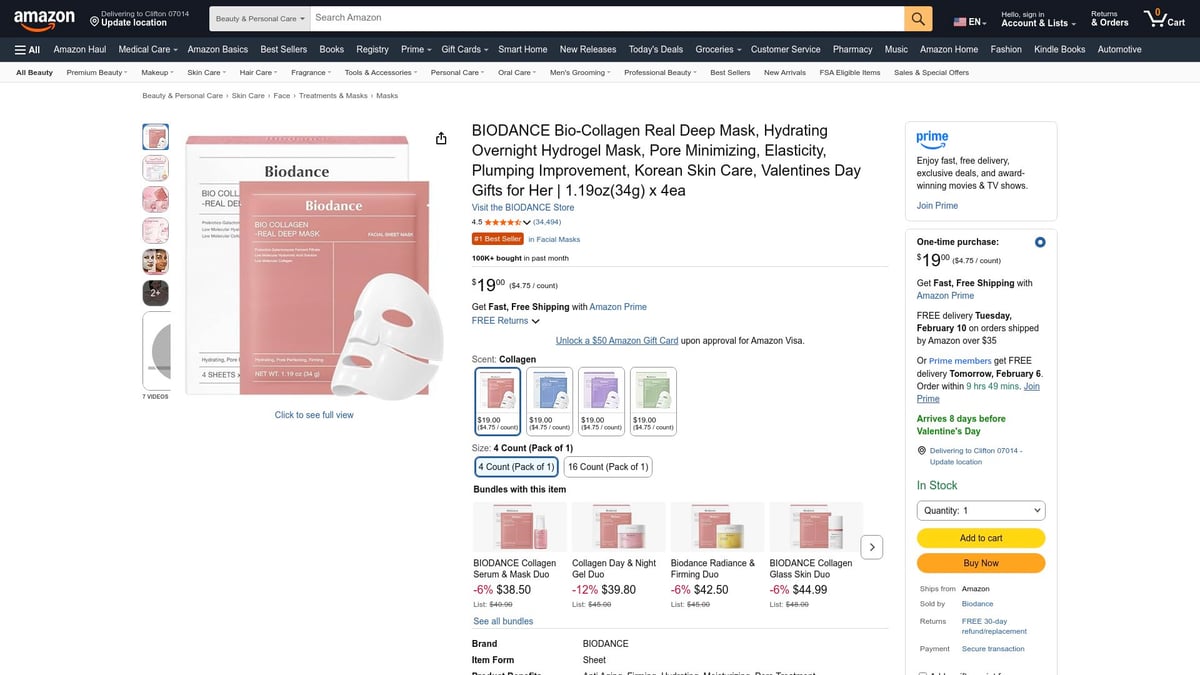Switch to the Skin Care menu
This screenshot has width=1200, height=675.
point(205,71)
